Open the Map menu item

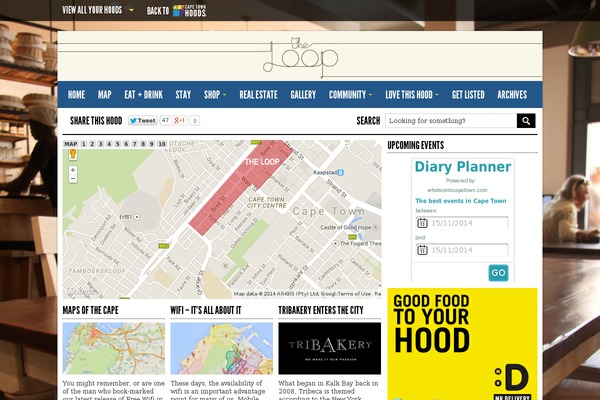point(104,95)
